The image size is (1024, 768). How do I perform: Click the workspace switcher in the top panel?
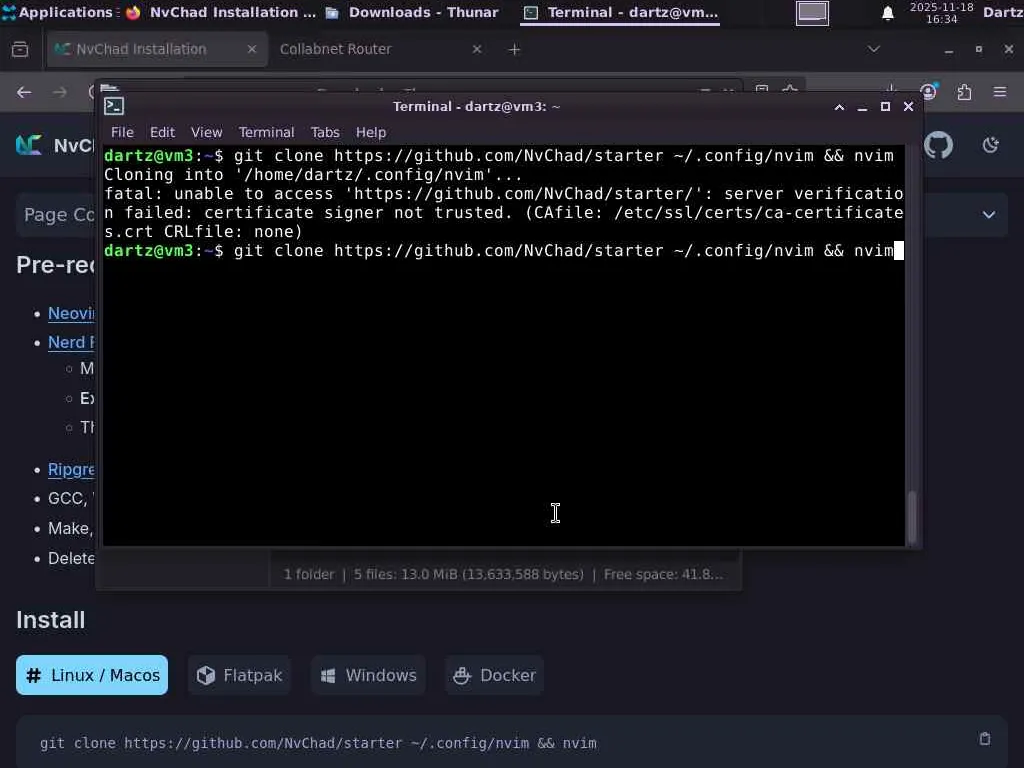pyautogui.click(x=812, y=13)
